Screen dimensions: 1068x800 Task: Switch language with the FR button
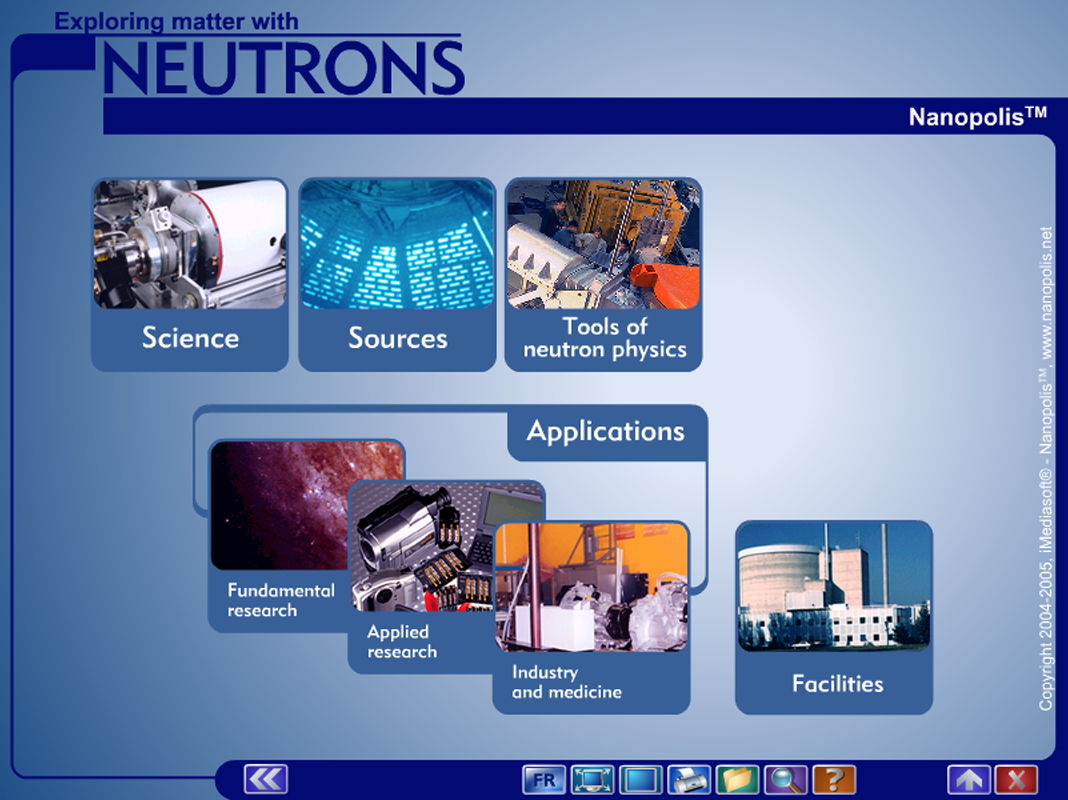coord(544,779)
